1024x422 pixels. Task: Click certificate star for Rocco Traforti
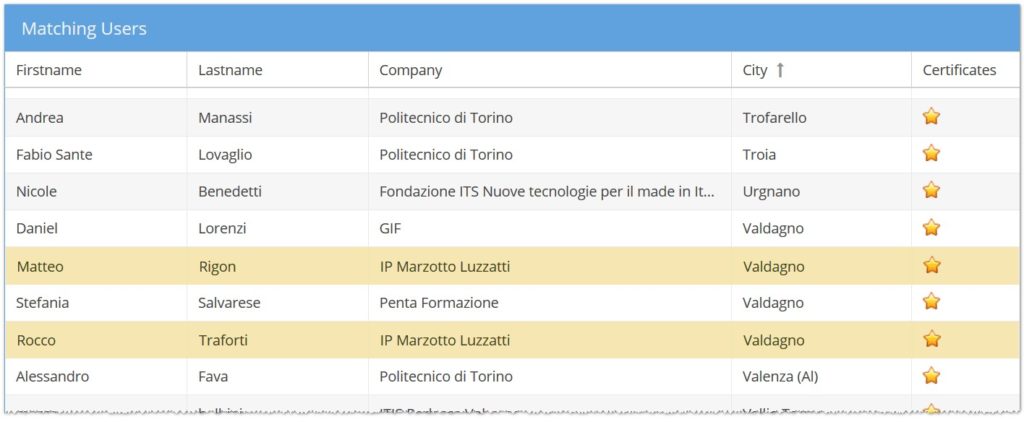click(x=931, y=339)
